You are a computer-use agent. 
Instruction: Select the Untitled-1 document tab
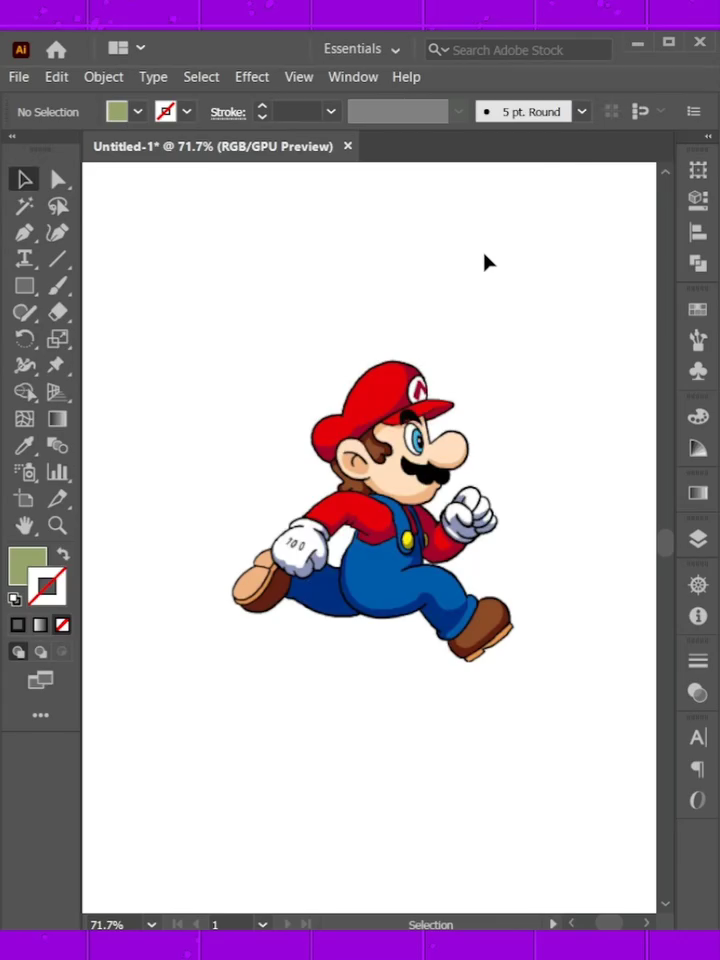213,146
